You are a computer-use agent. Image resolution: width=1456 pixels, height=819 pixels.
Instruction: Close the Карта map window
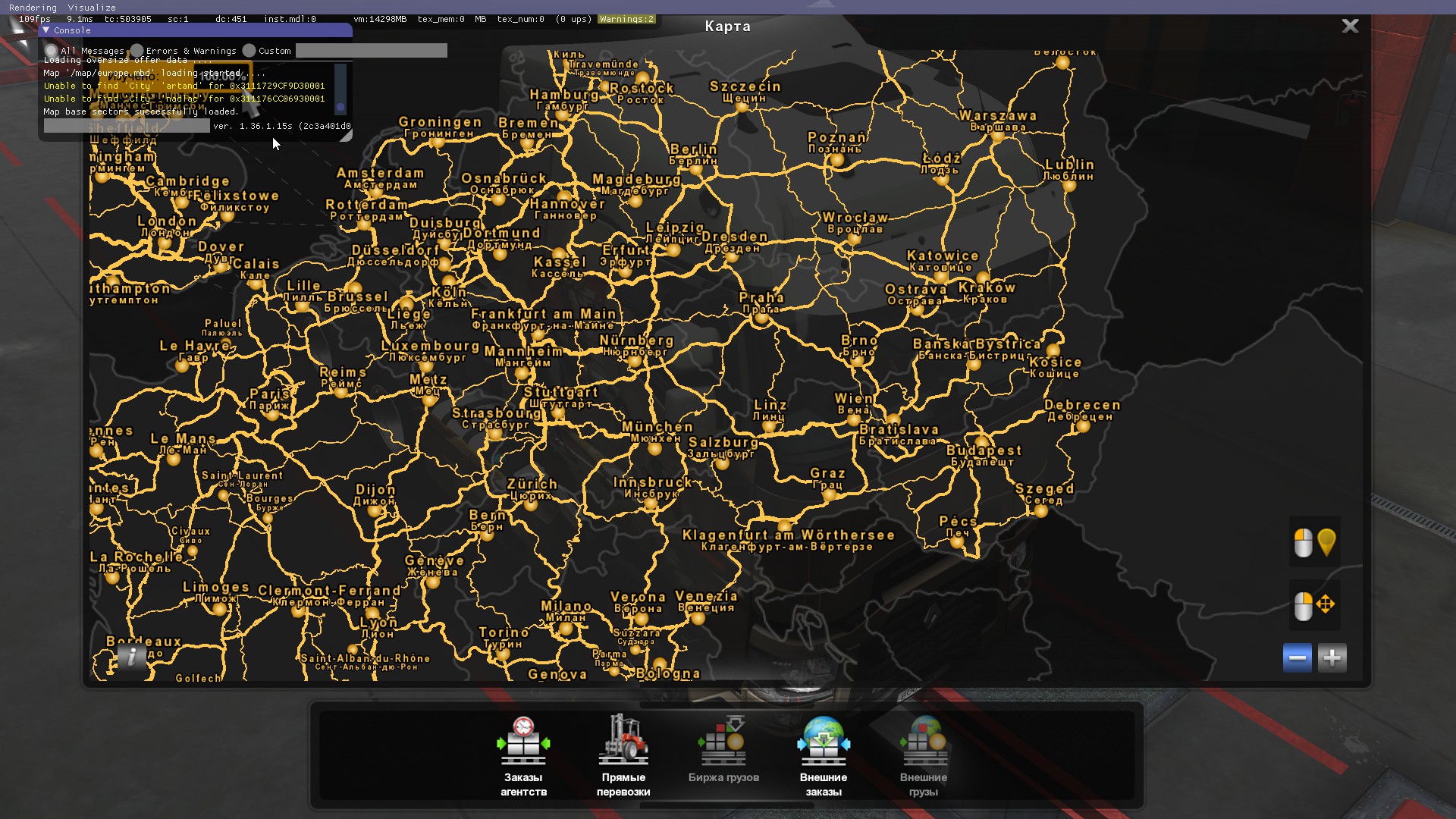click(x=1350, y=26)
